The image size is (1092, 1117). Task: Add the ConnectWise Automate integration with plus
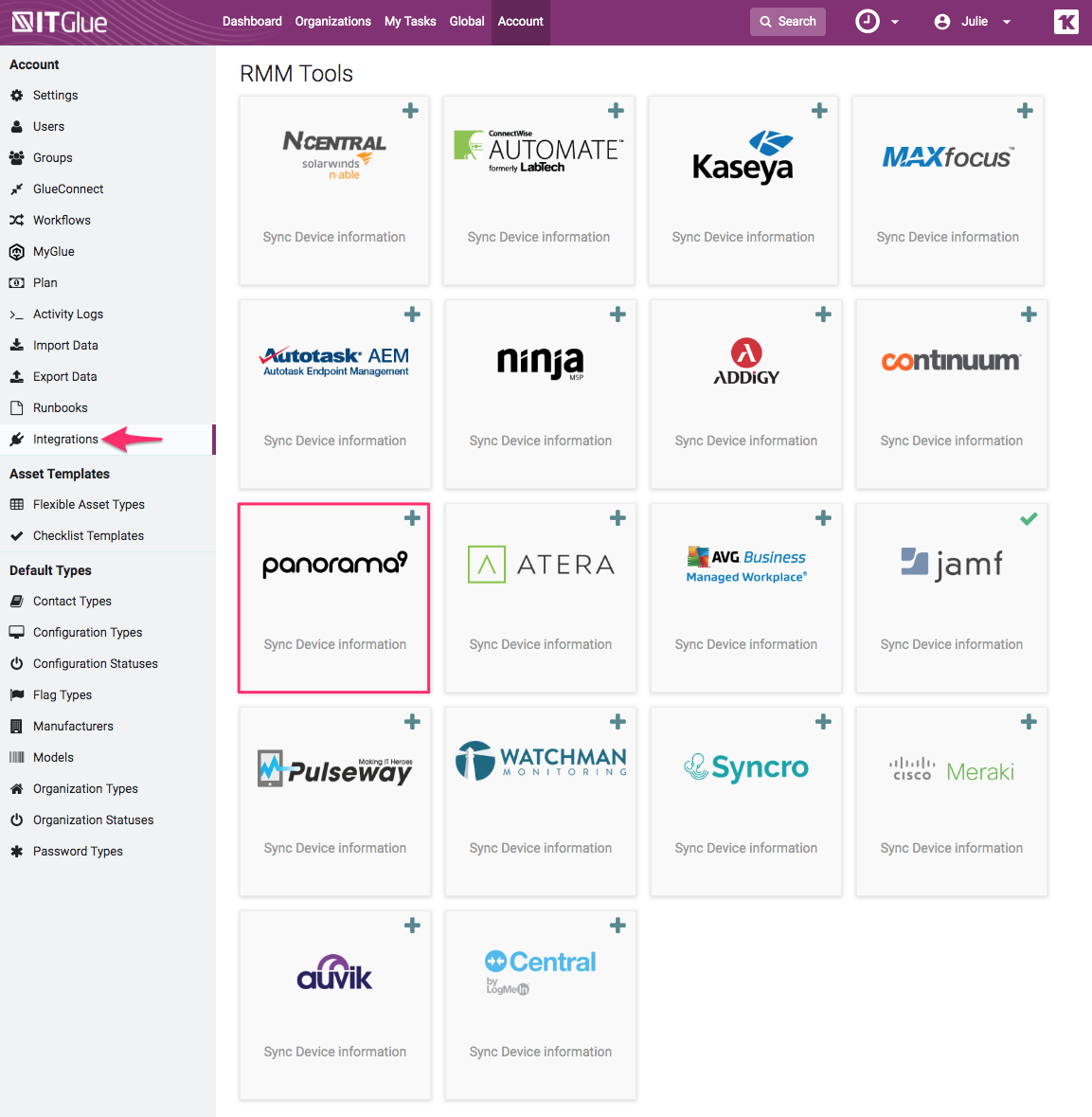pos(617,111)
